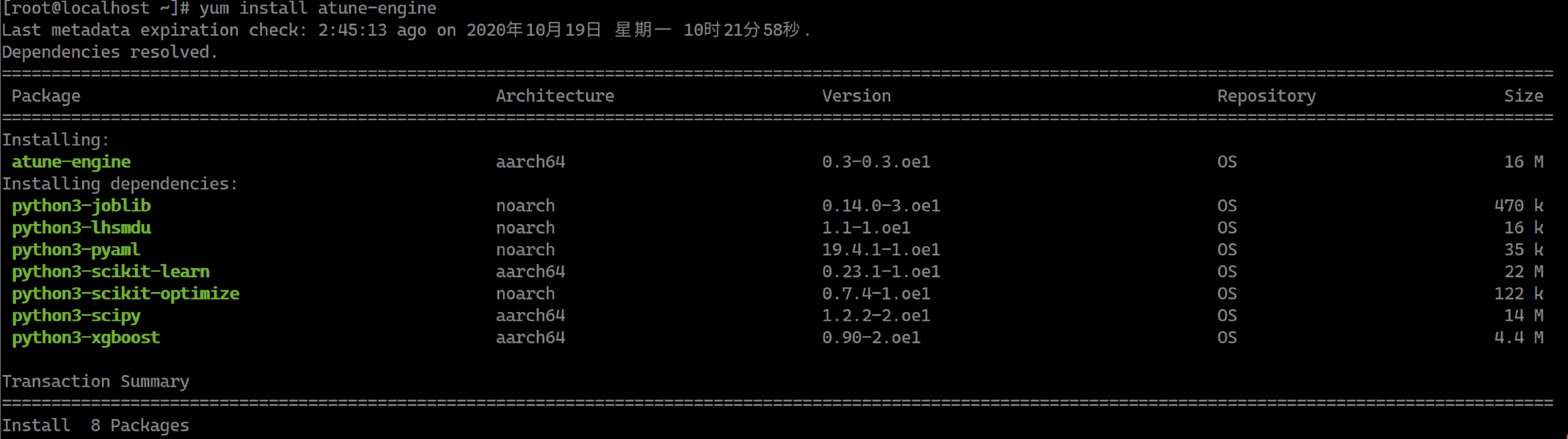Click the Package column header
Screen dimensions: 1568x439
[x=46, y=96]
